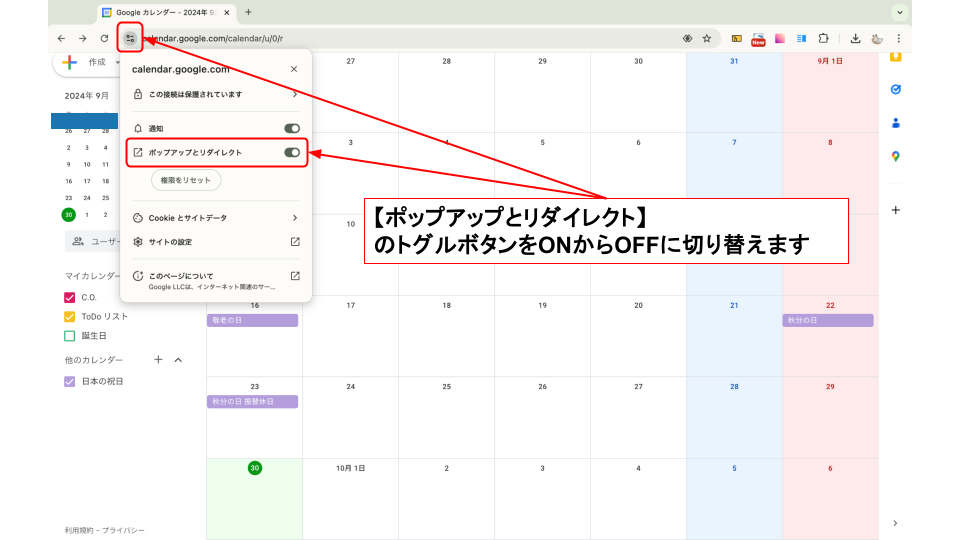Add other calendar with the plus icon
The image size is (960, 540).
158,360
